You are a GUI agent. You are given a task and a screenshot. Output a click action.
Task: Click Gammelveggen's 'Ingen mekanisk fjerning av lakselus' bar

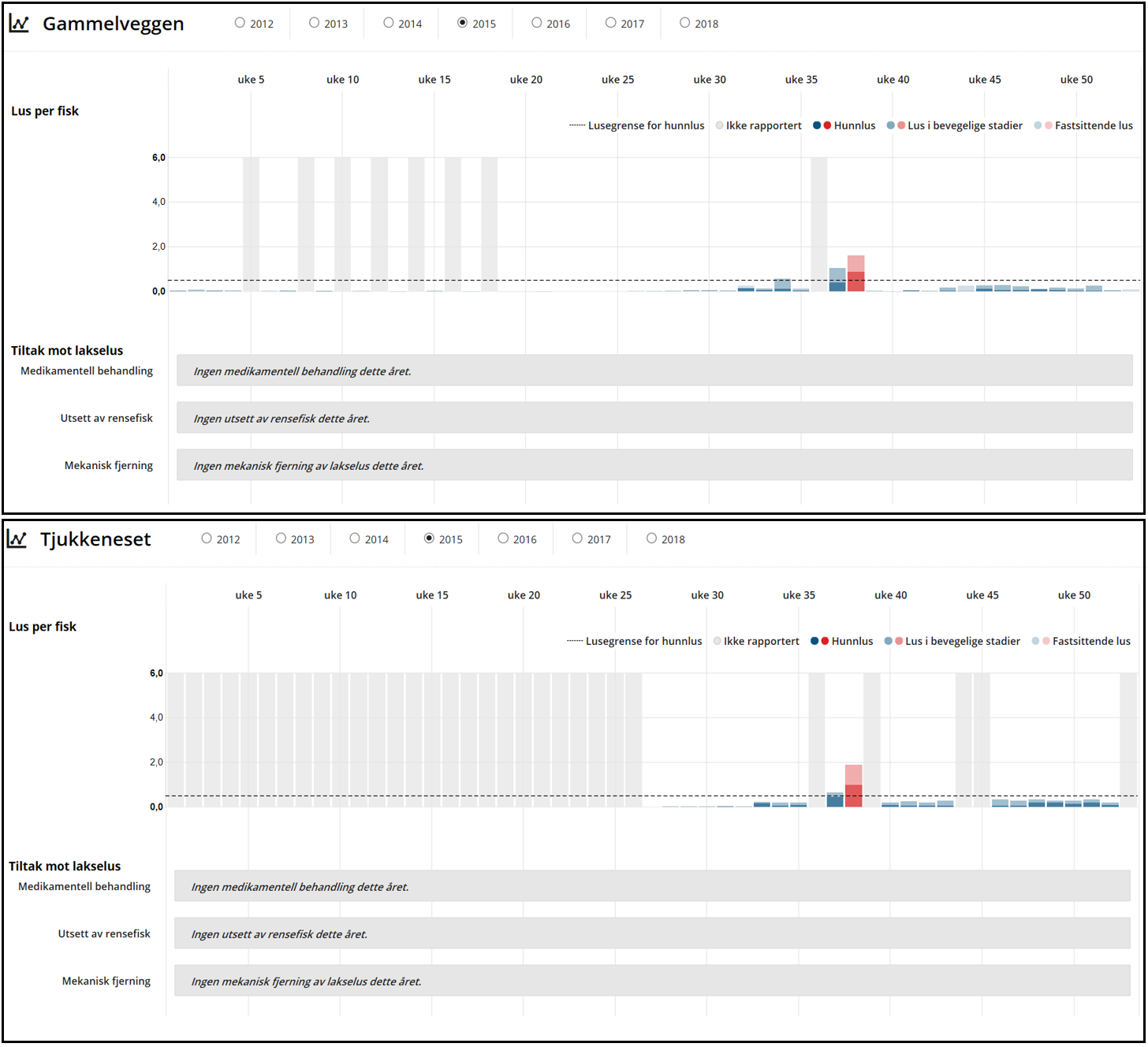tap(654, 465)
